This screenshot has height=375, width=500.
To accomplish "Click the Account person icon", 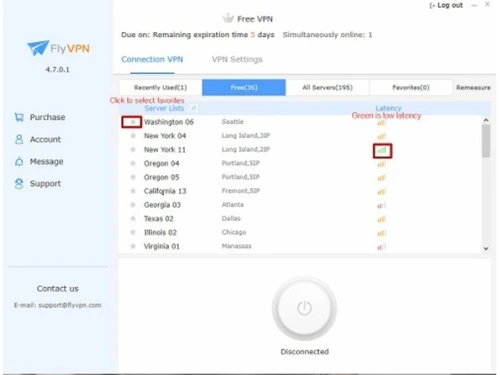I will [19, 139].
